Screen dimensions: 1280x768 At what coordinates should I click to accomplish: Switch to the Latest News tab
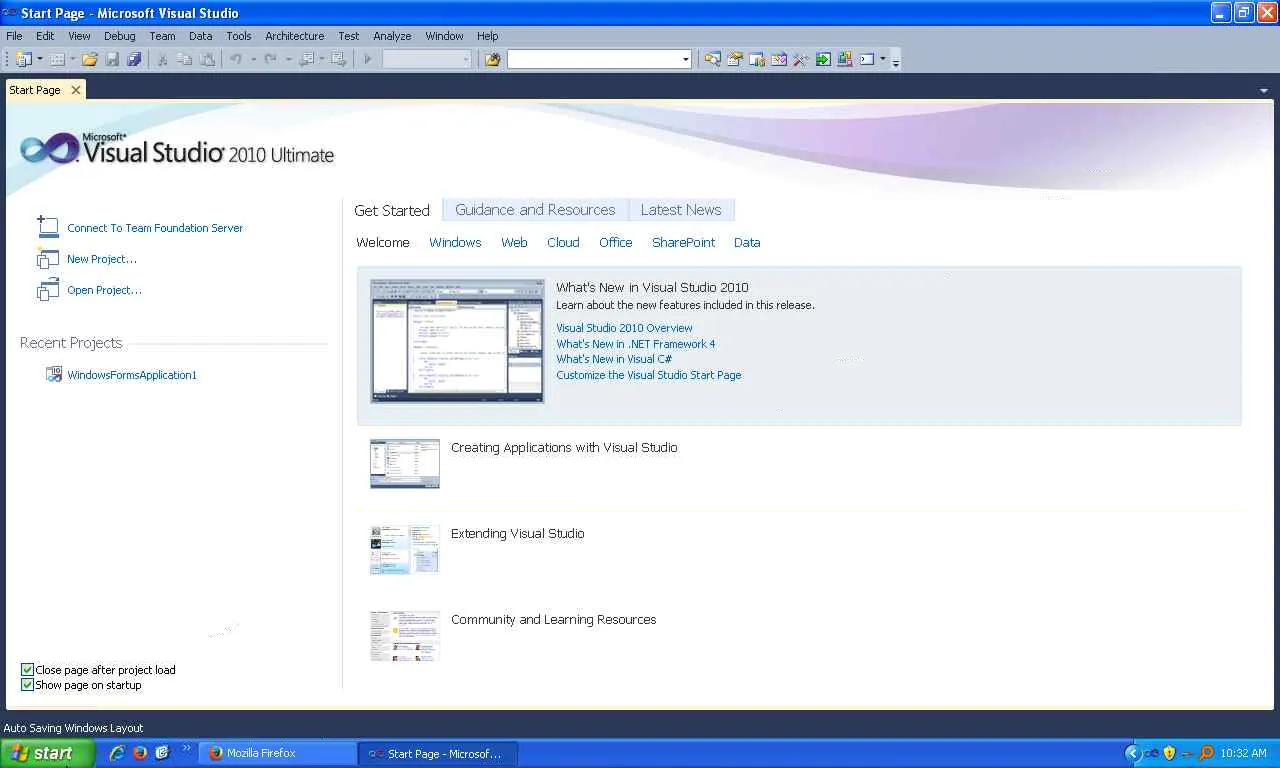pos(681,210)
